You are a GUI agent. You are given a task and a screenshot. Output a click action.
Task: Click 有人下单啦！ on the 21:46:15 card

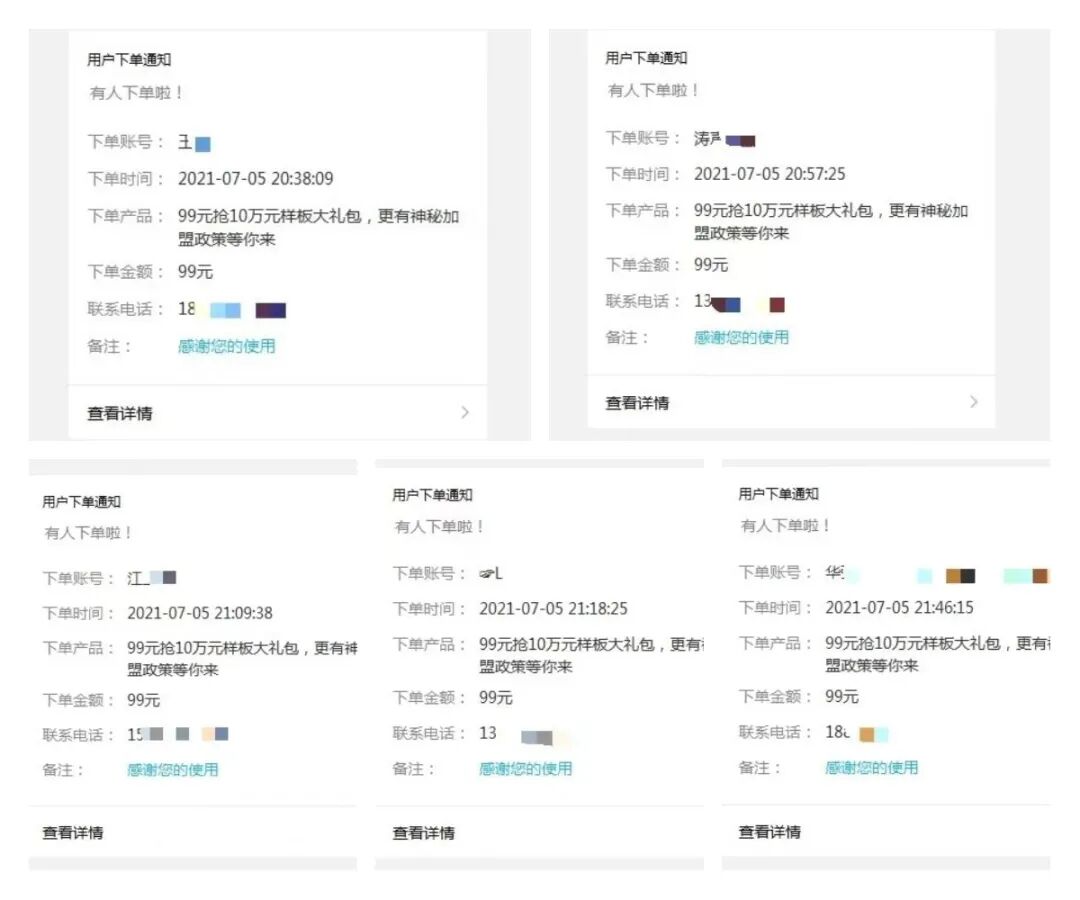click(786, 525)
